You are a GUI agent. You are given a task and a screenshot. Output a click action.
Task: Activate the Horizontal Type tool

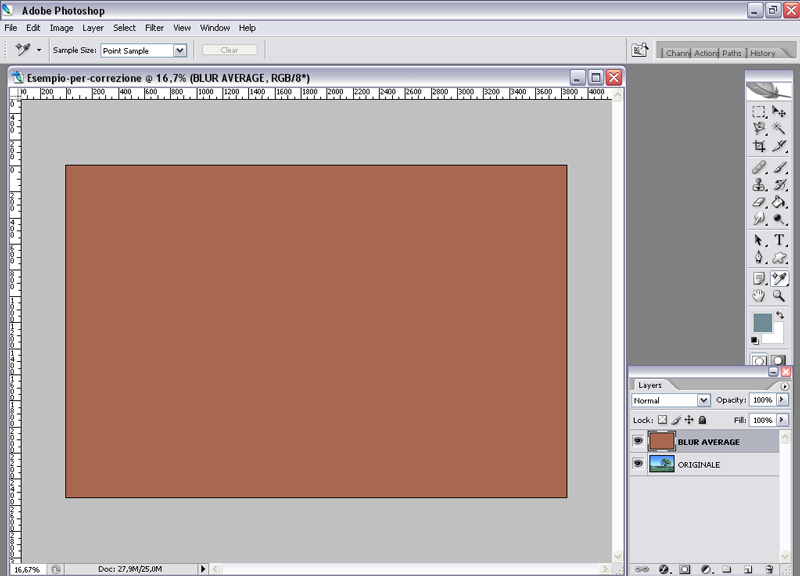pyautogui.click(x=779, y=240)
